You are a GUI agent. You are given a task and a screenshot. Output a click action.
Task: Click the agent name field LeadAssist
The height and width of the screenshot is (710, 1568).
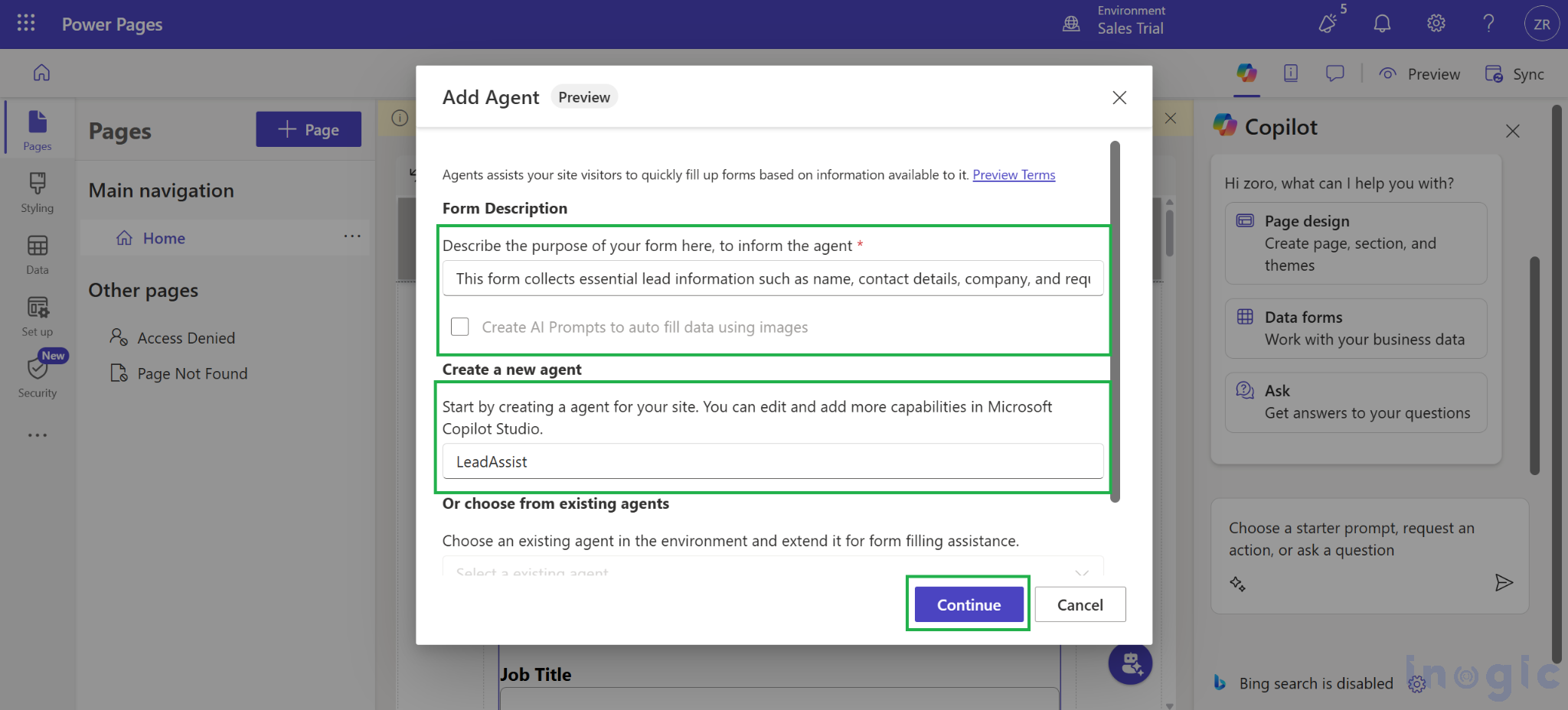coord(773,461)
